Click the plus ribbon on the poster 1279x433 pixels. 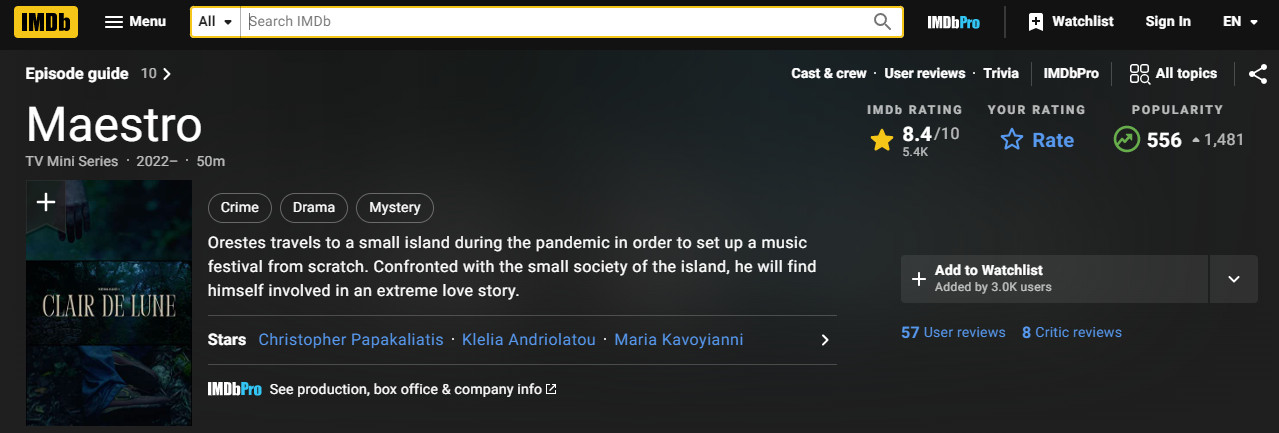tap(45, 203)
